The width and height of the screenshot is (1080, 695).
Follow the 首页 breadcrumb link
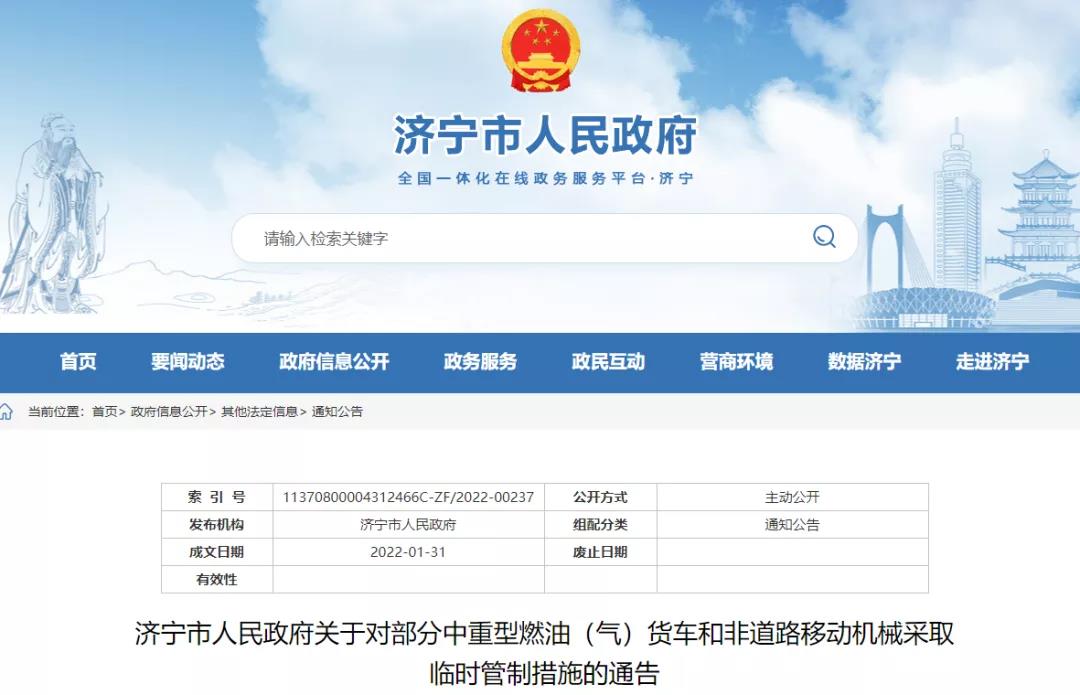(x=104, y=412)
